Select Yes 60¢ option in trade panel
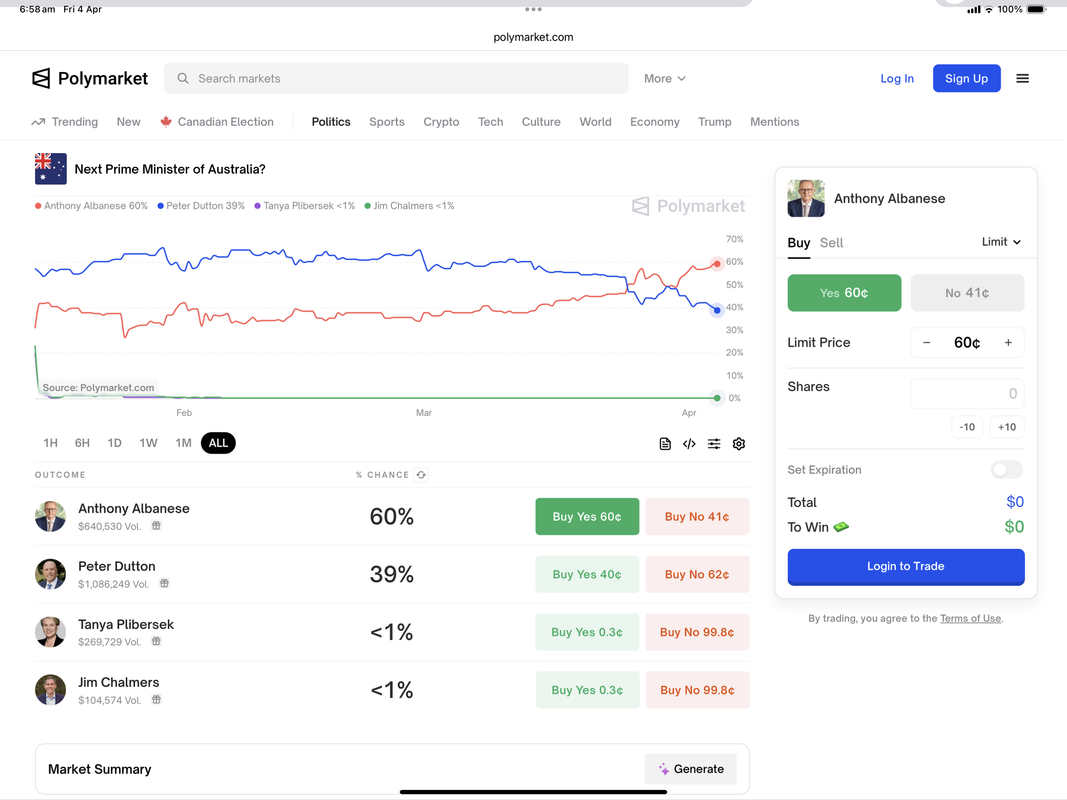This screenshot has height=800, width=1067. (844, 293)
